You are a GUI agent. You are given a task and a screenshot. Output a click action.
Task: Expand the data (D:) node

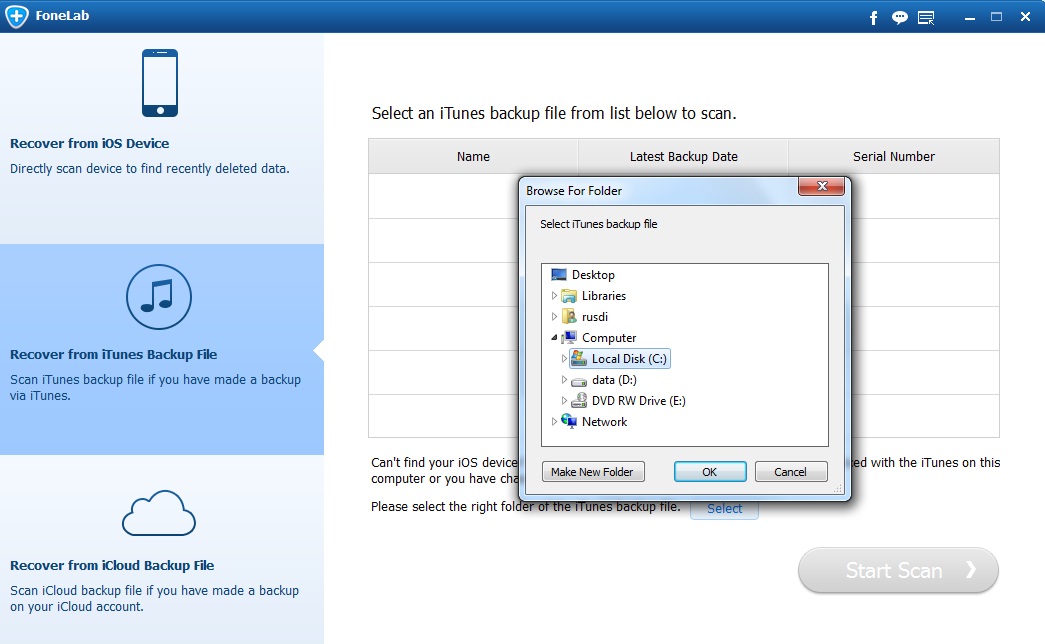tap(564, 379)
